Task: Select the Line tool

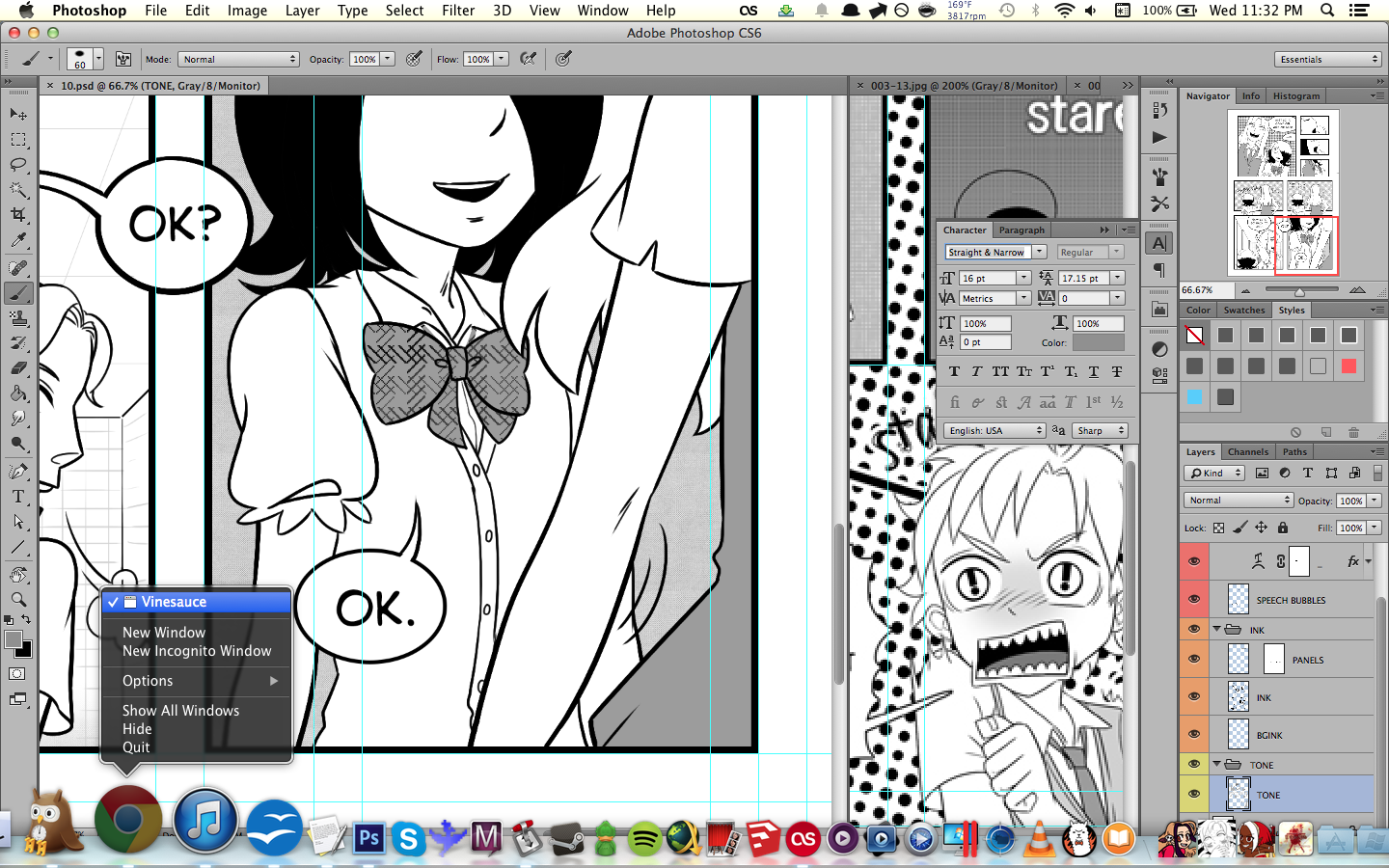Action: coord(18,547)
